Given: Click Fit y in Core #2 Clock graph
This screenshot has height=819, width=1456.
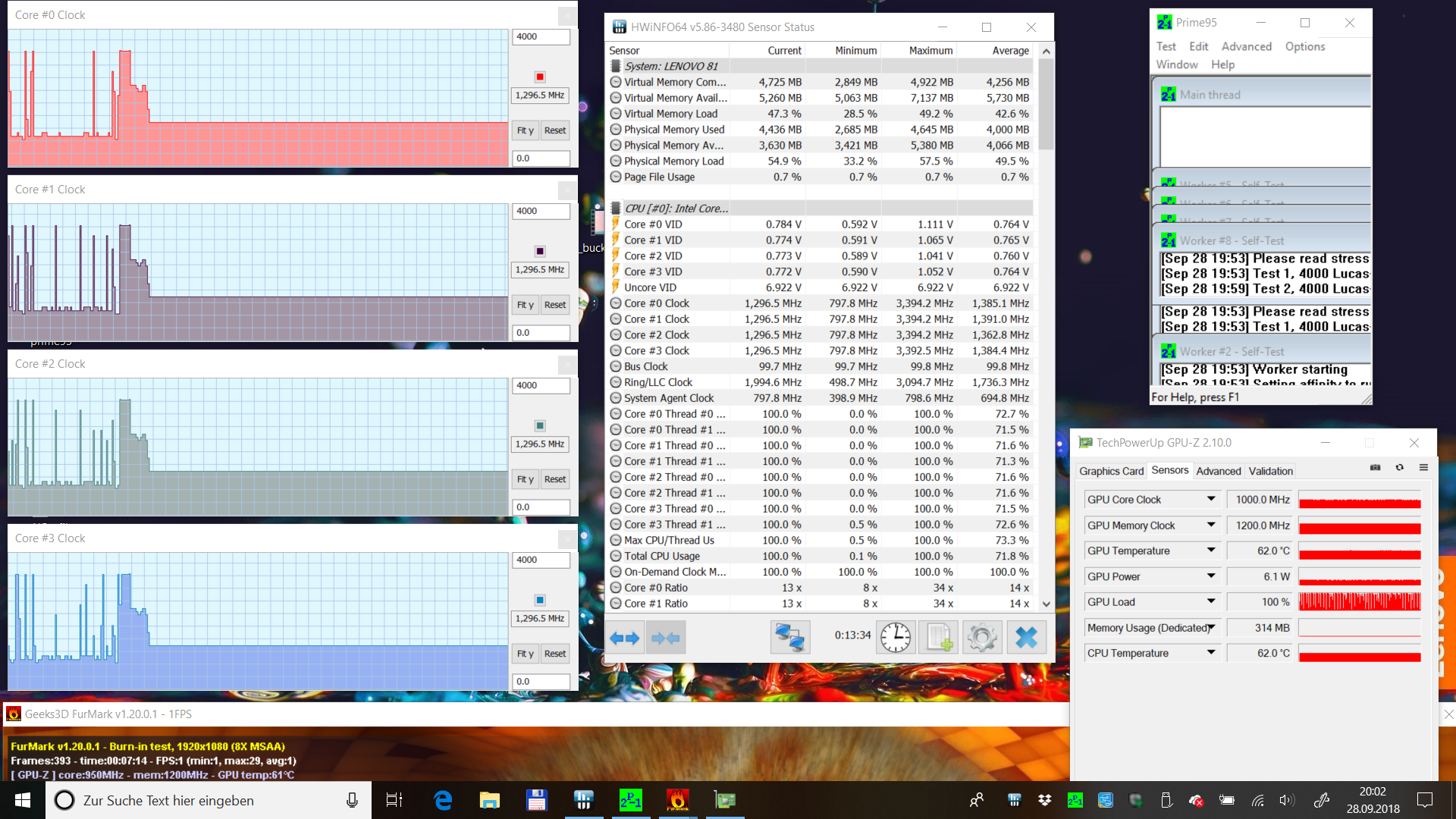Looking at the screenshot, I should point(525,479).
